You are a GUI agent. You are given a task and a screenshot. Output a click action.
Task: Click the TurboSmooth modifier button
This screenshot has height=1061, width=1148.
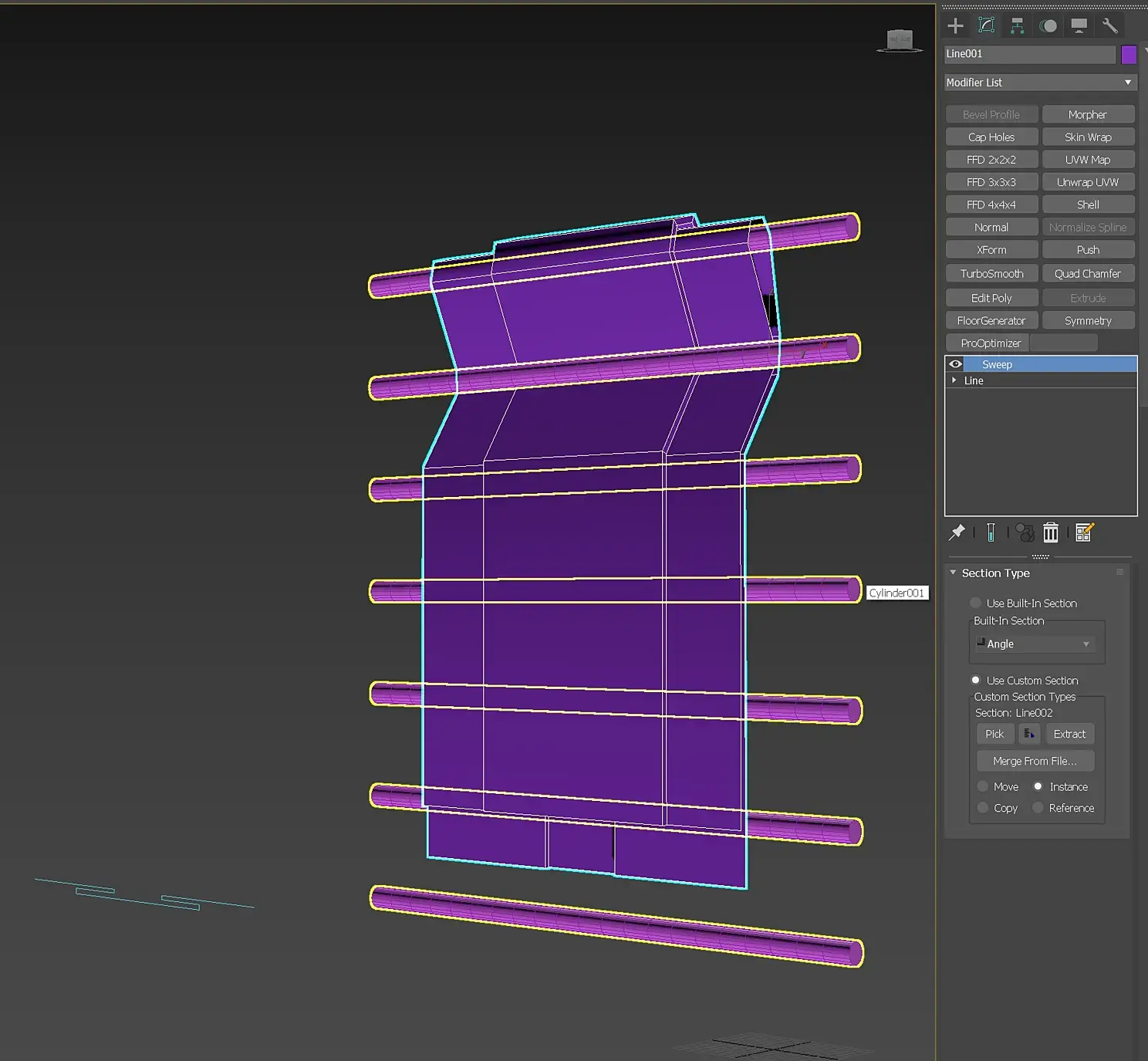[x=991, y=274]
